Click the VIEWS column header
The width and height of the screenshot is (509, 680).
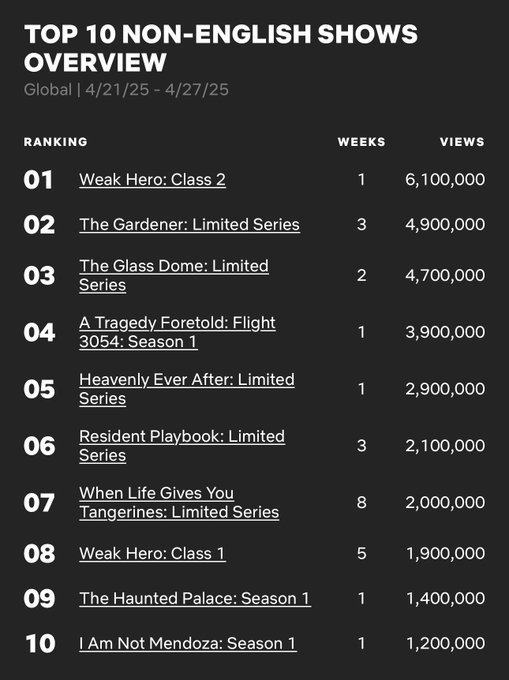click(462, 142)
